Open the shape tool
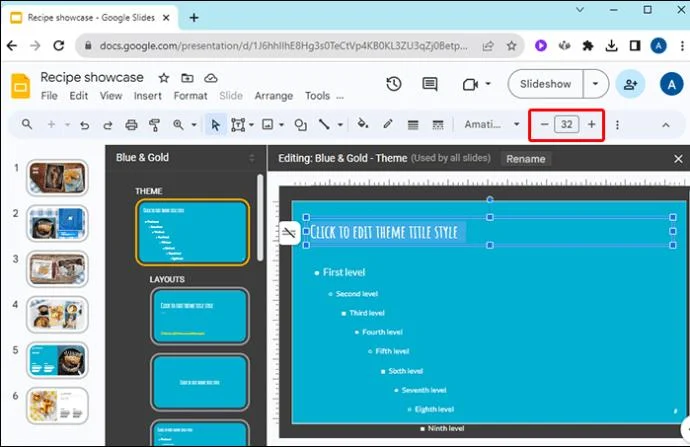690x447 pixels. [301, 125]
